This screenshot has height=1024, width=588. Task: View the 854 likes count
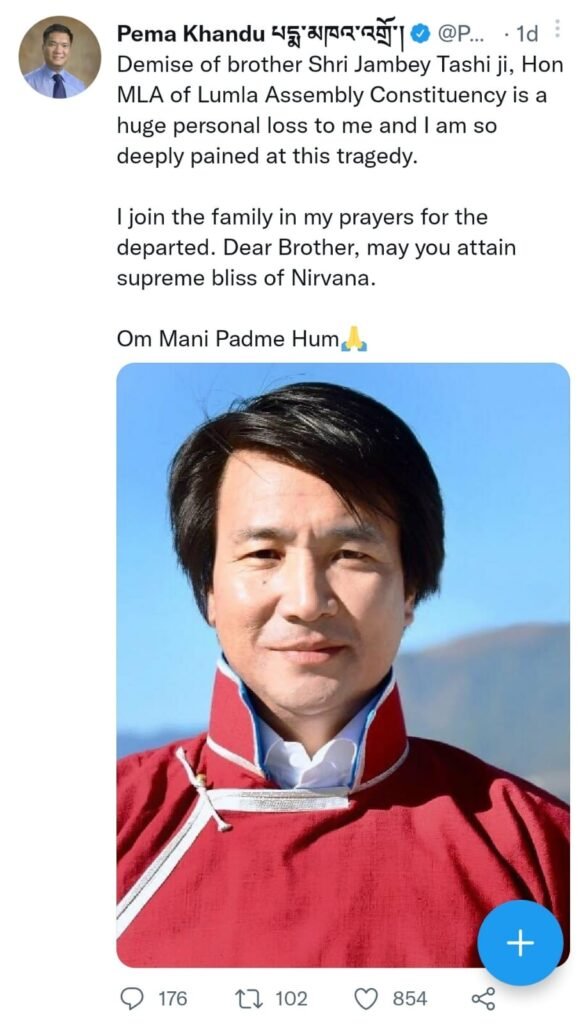[410, 999]
